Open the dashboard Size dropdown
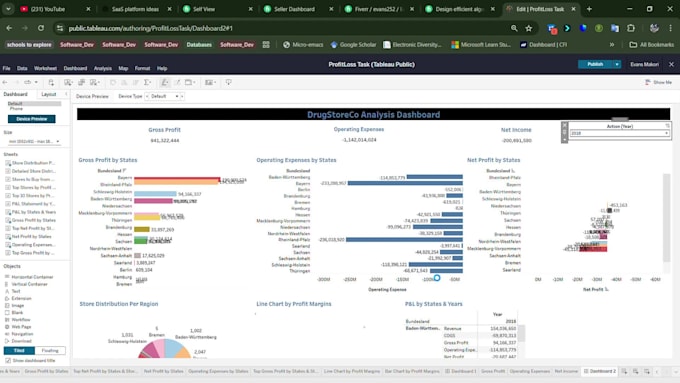The image size is (680, 383). pyautogui.click(x=34, y=141)
